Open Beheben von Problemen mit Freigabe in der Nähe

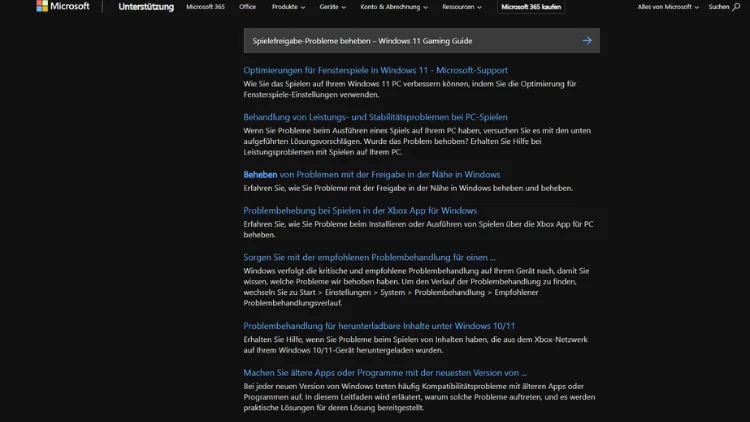pos(372,175)
